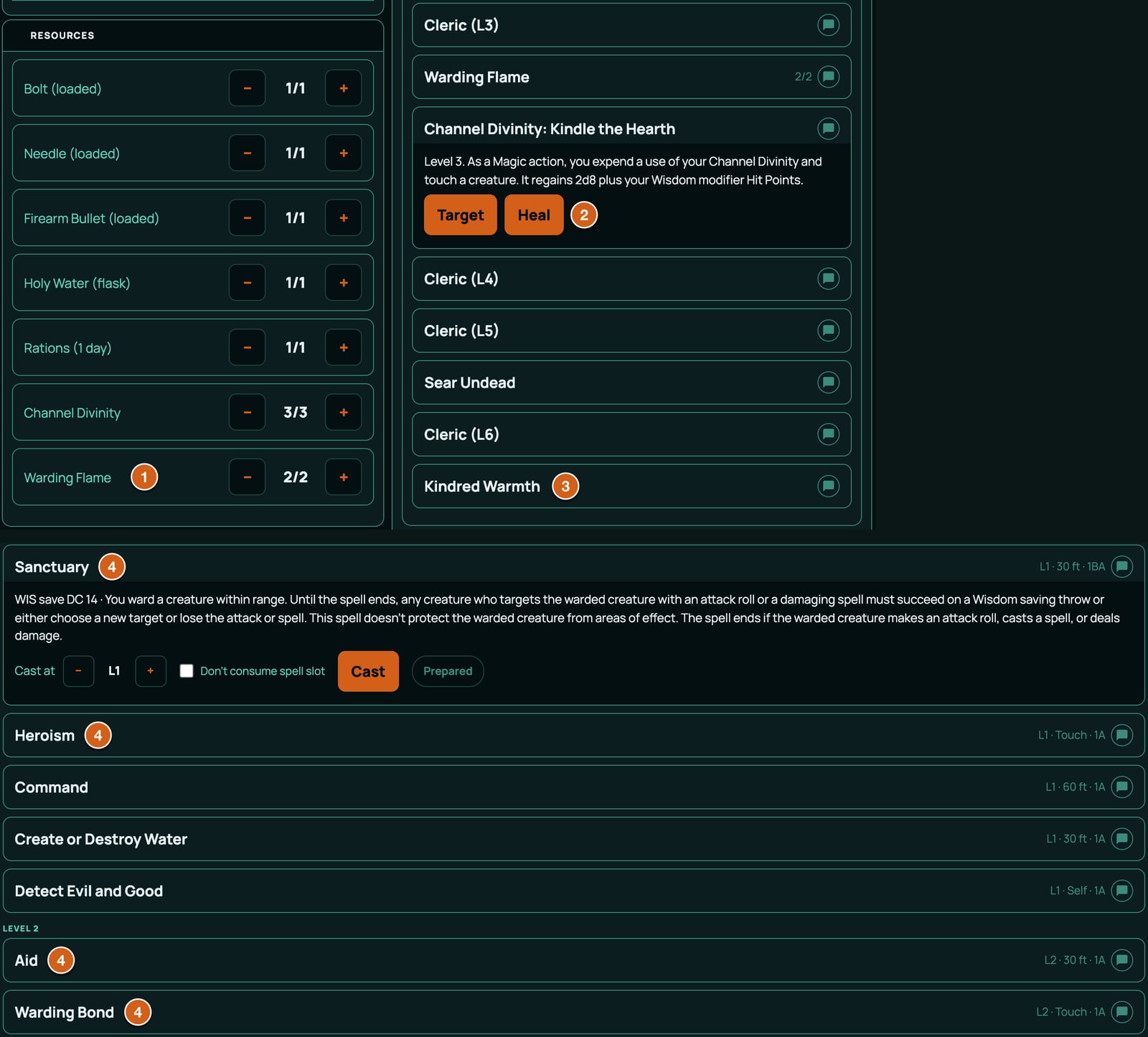Expand the Heroism spell row

(x=573, y=735)
